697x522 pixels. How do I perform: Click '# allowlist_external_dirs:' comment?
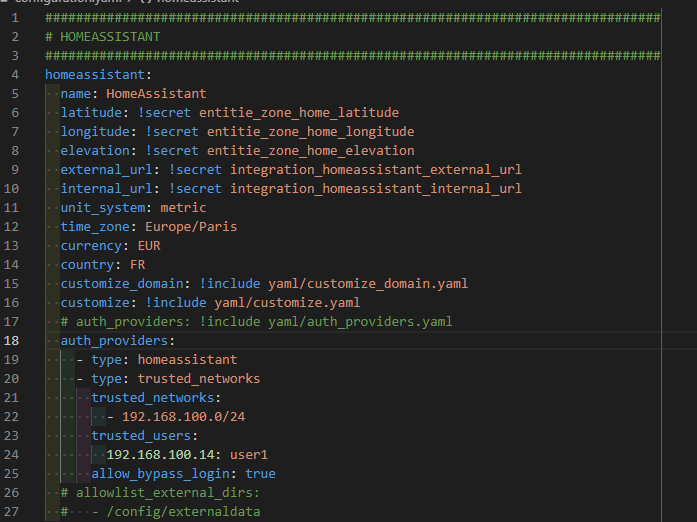coord(160,493)
